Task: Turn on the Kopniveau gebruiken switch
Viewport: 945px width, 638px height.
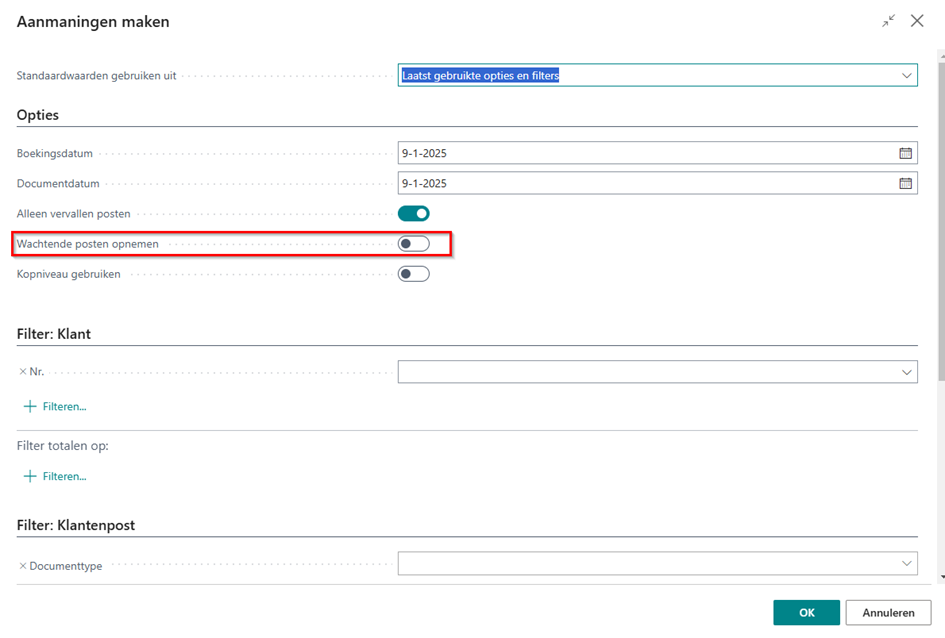Action: 413,274
